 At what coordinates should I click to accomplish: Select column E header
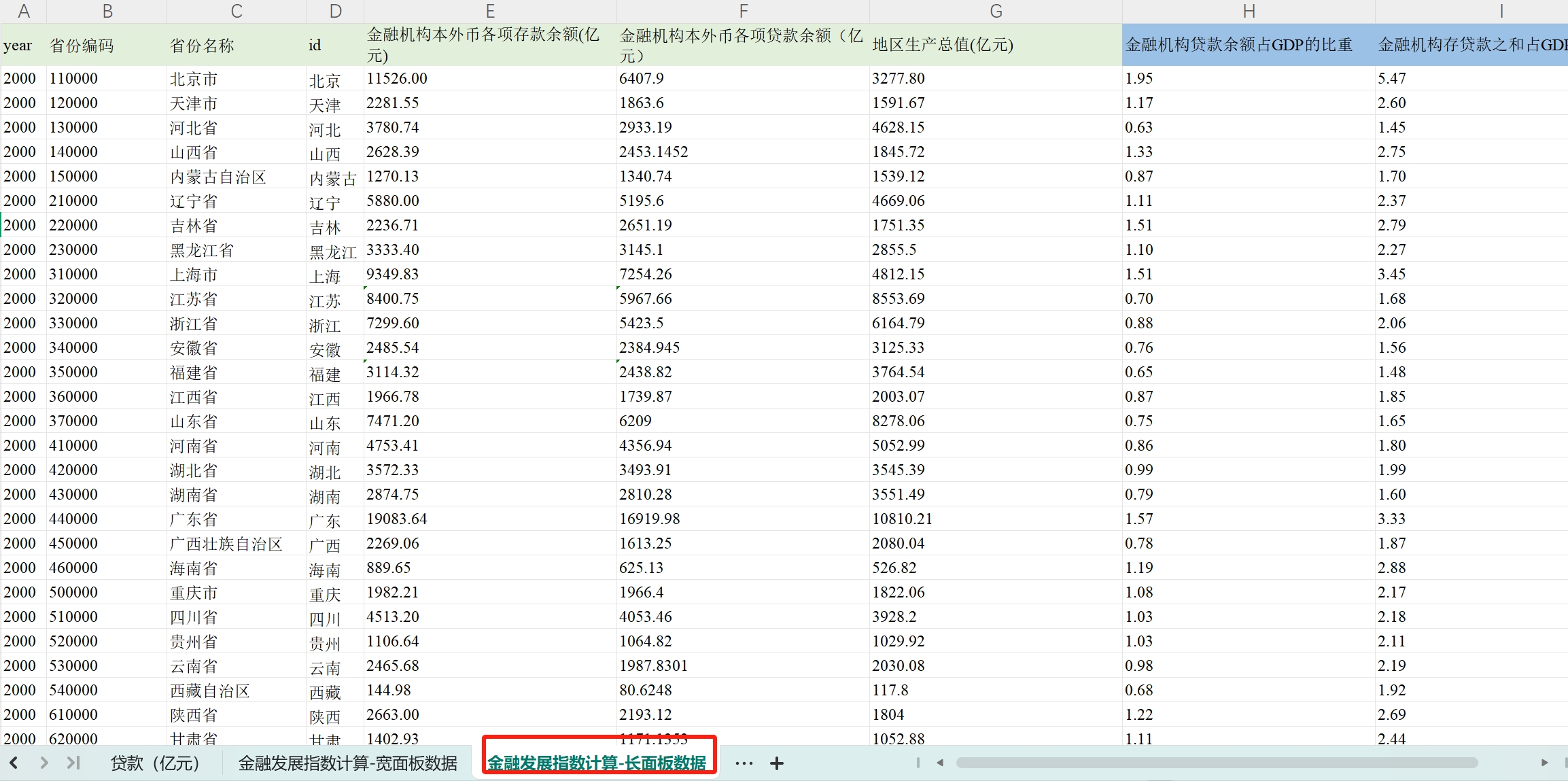(x=490, y=11)
